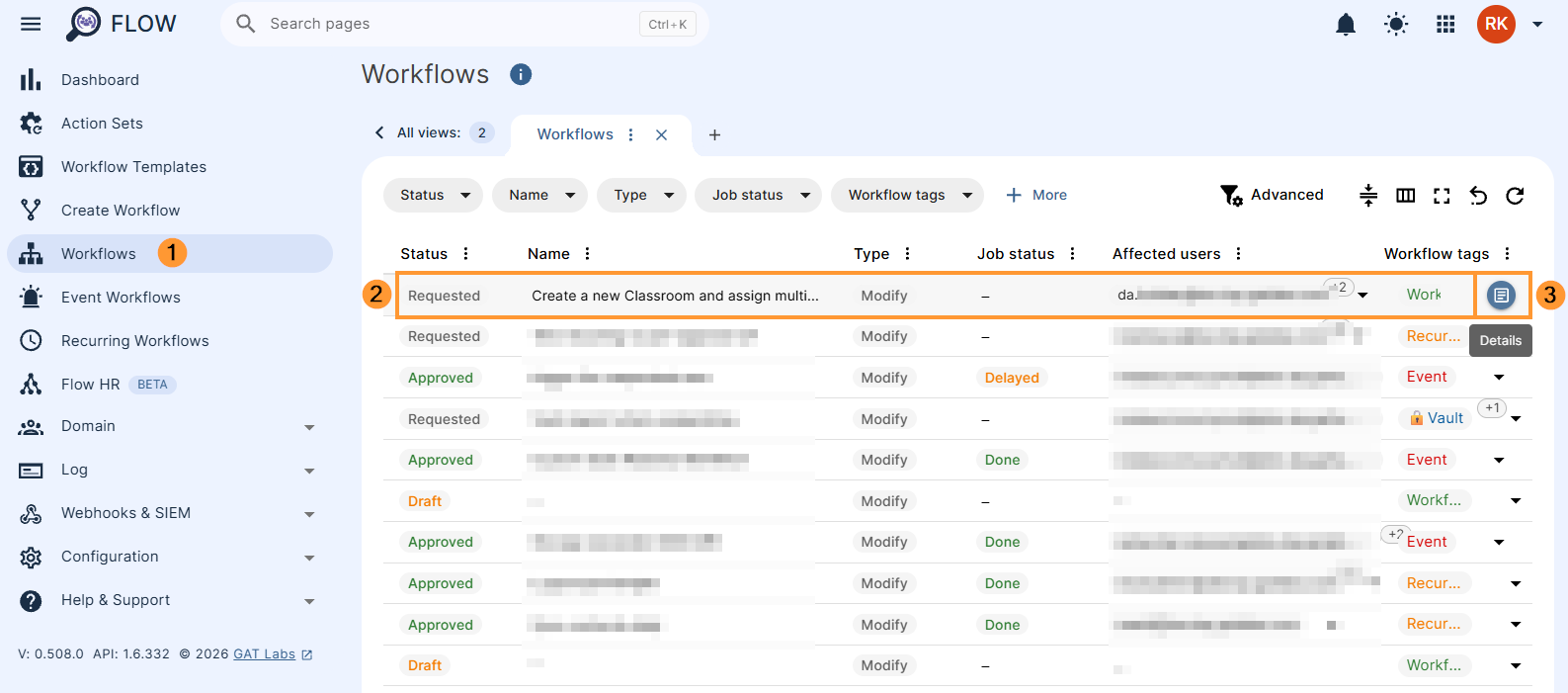The width and height of the screenshot is (1568, 693).
Task: Open the apps grid icon
Action: click(x=1445, y=24)
